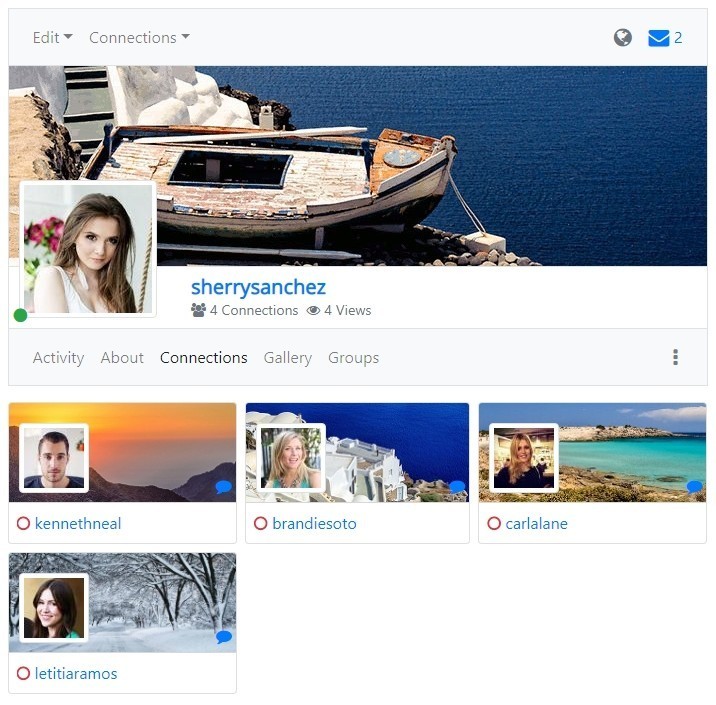Click the unread message count 2
Viewport: 716px width, 705px height.
click(x=678, y=37)
